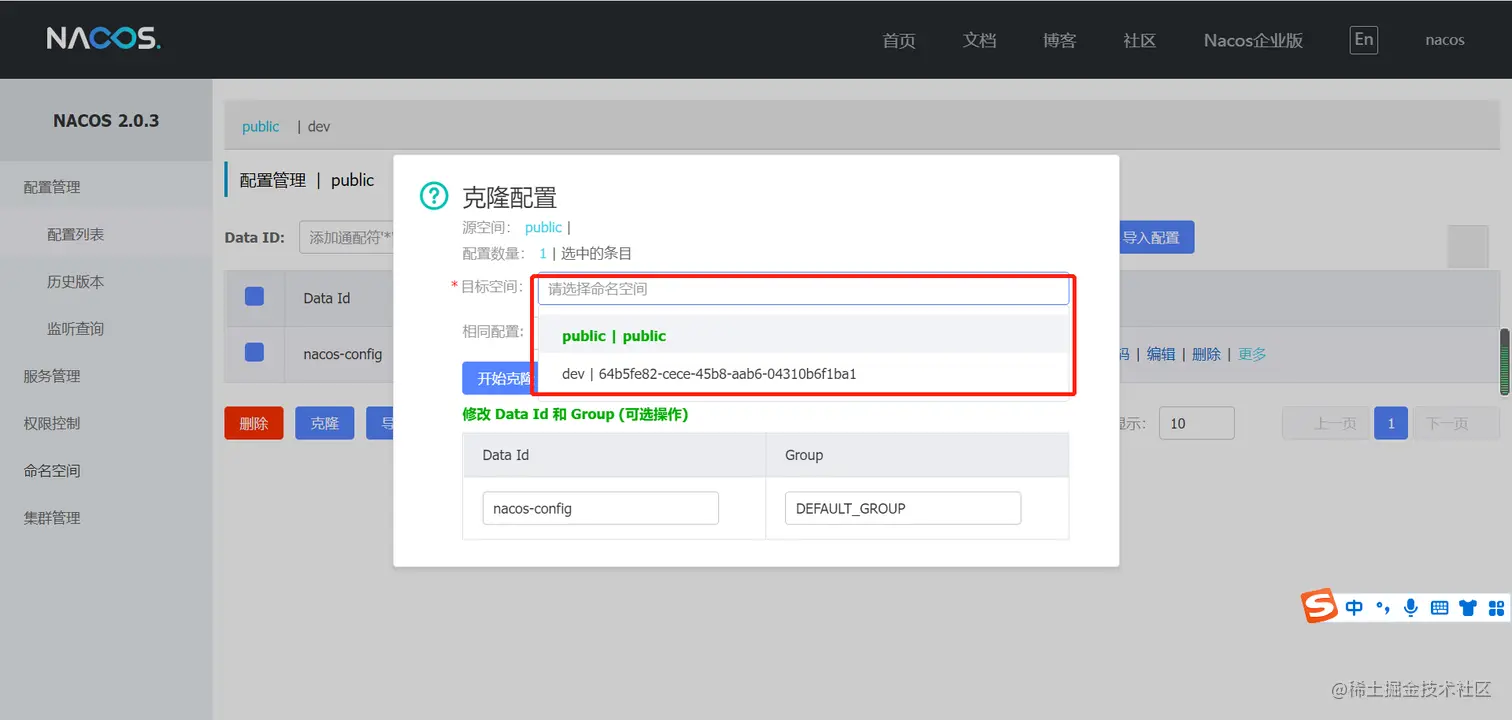Check the table header select-all checkbox
The image size is (1512, 720).
[254, 296]
